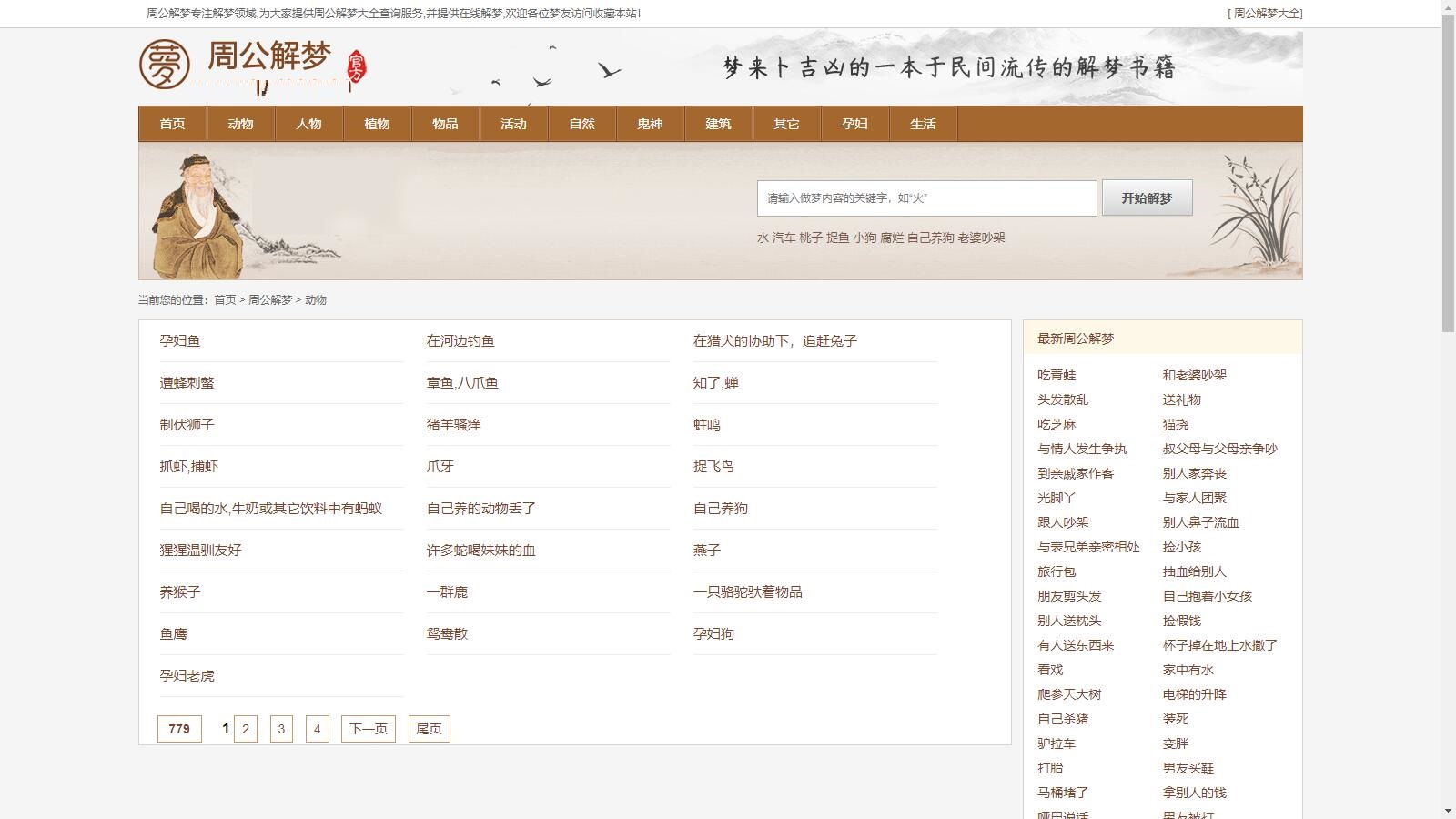Screen dimensions: 1456x819
Task: Switch to the 生活 category tab
Action: pos(922,124)
